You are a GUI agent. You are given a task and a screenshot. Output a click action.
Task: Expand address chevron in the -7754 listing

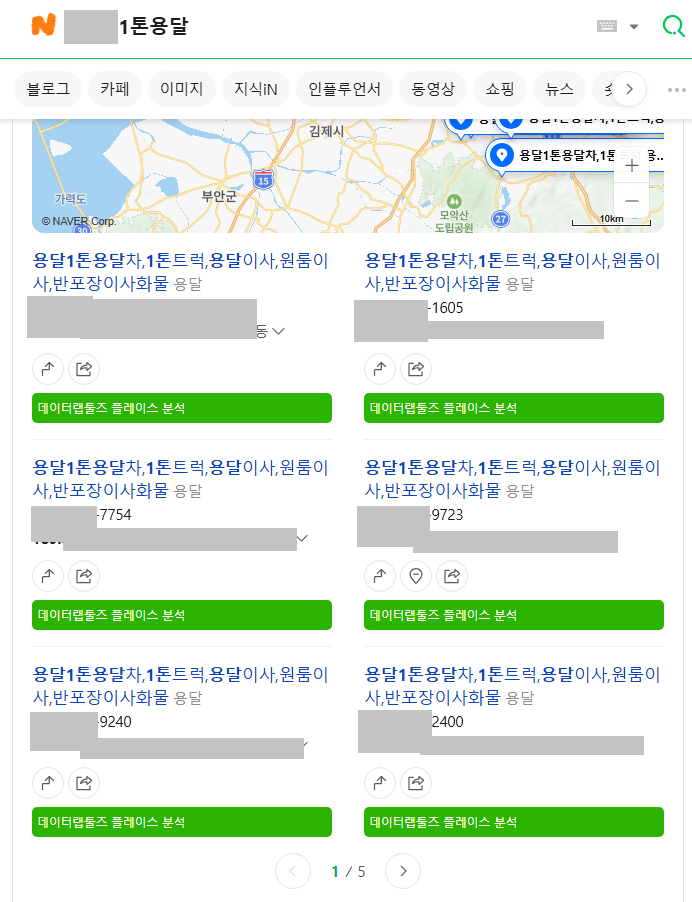[x=302, y=538]
